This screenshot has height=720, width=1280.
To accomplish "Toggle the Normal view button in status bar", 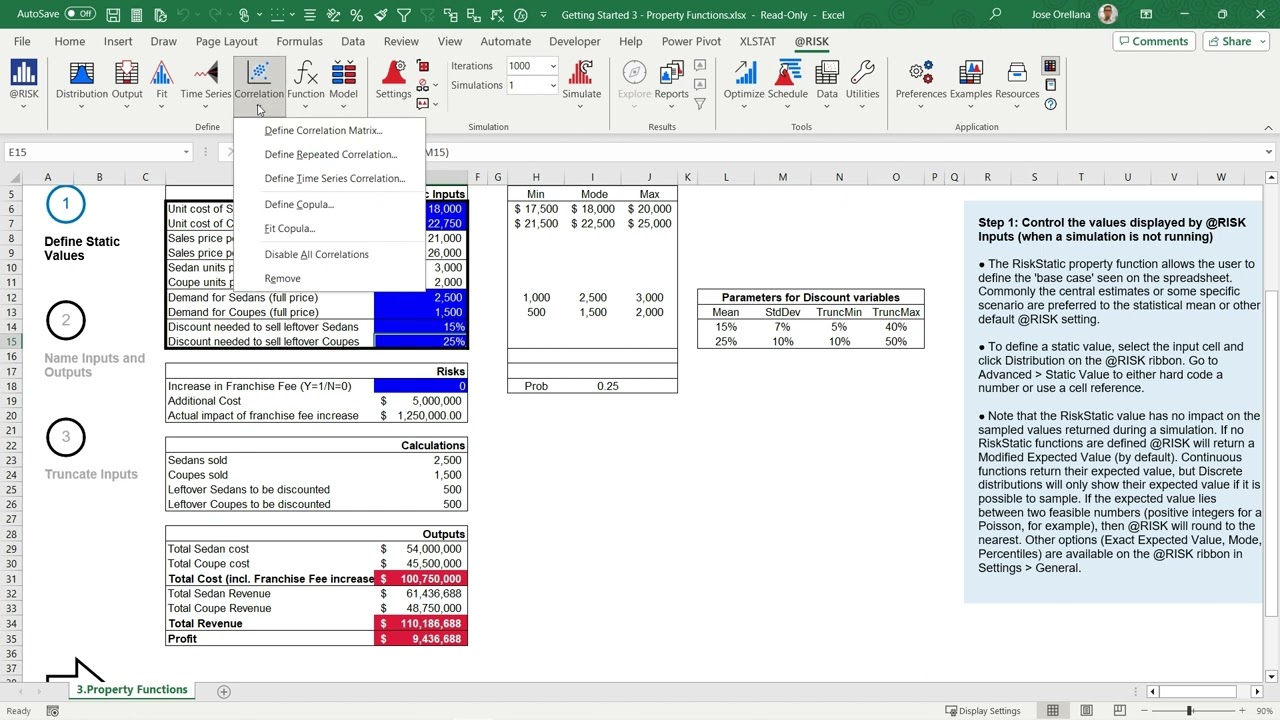I will tap(1052, 711).
